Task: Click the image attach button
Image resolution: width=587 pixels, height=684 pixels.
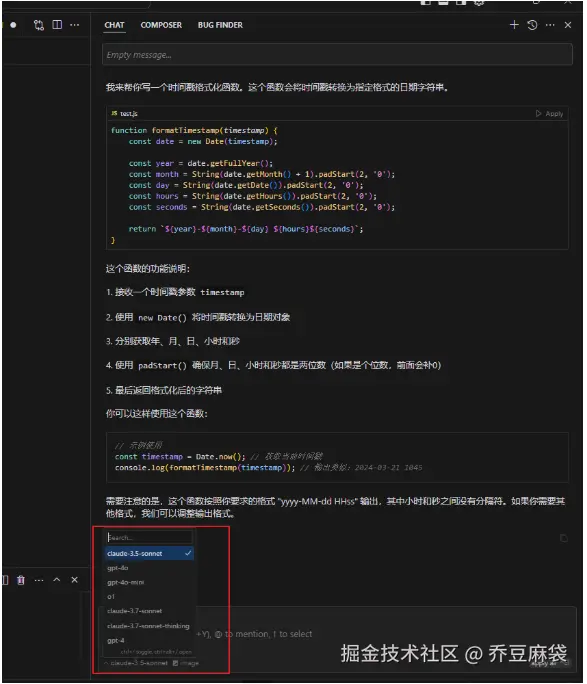Action: pyautogui.click(x=186, y=663)
